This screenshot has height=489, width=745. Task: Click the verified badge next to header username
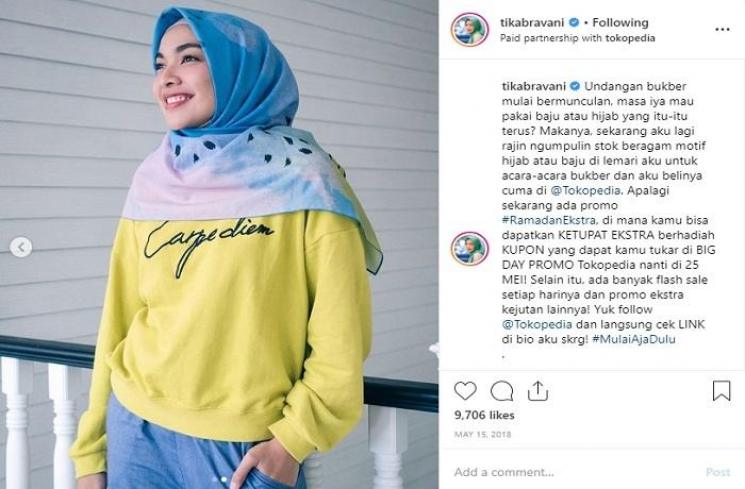[x=574, y=22]
